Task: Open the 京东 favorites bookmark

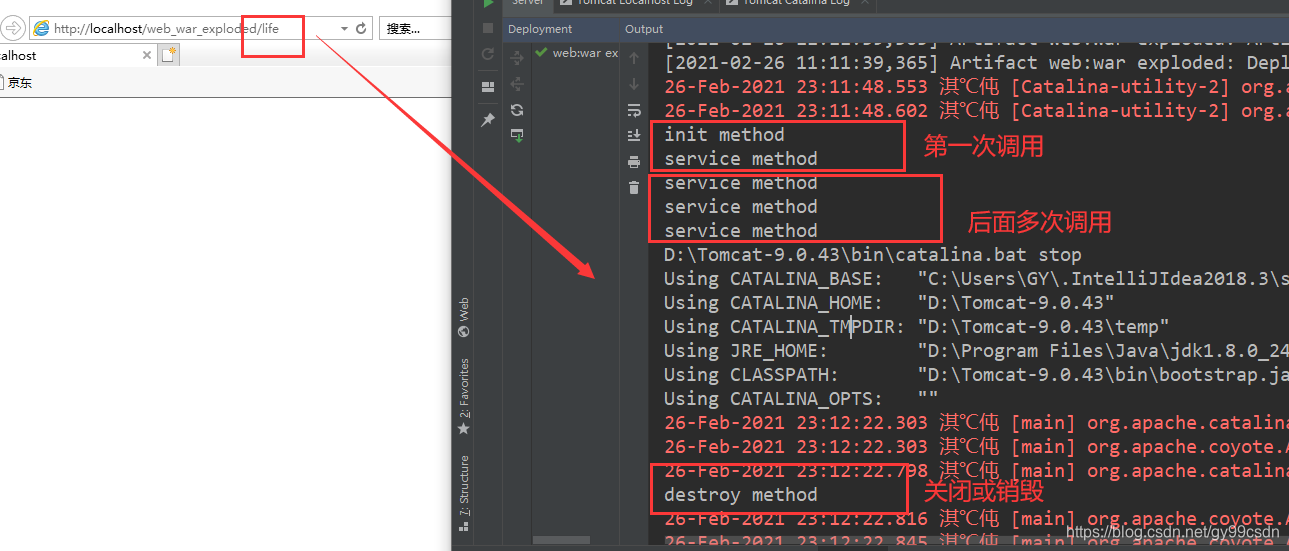Action: pyautogui.click(x=16, y=83)
